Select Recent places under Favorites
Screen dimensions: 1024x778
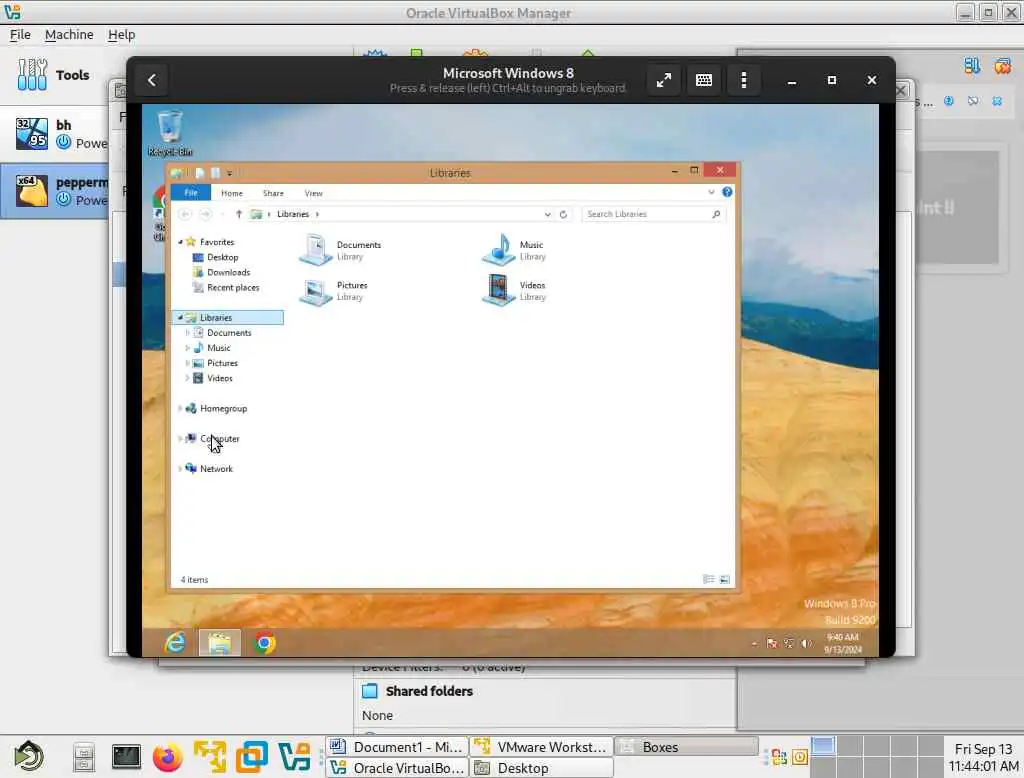232,287
